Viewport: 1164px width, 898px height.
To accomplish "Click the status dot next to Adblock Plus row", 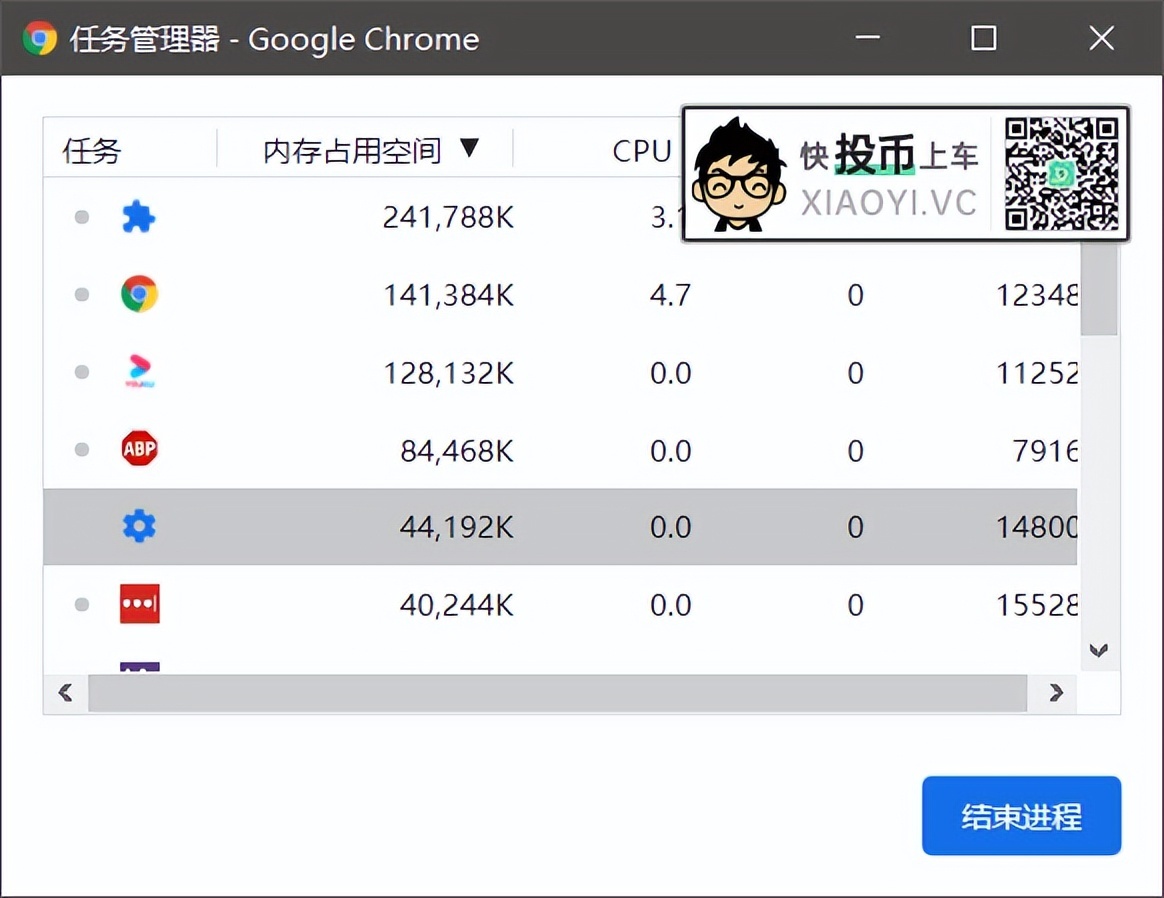I will [81, 449].
